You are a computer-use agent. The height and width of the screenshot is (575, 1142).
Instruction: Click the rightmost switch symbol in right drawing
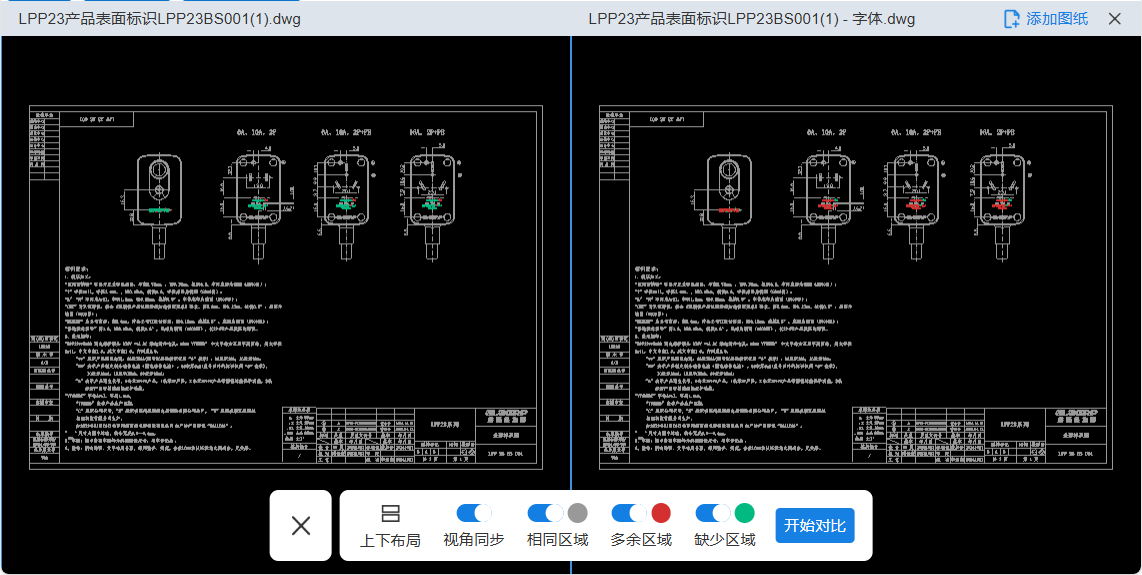1000,192
